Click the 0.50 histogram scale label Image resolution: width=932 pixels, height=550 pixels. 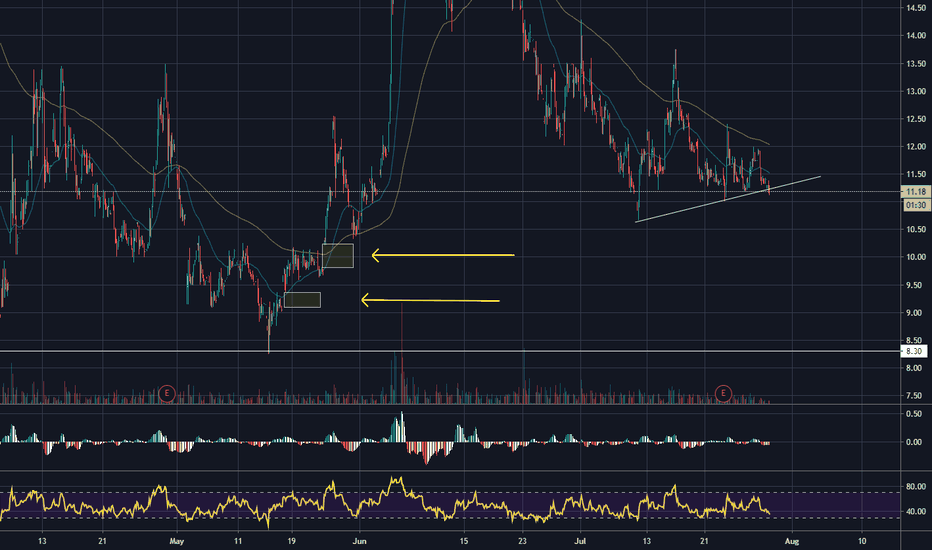tap(915, 414)
